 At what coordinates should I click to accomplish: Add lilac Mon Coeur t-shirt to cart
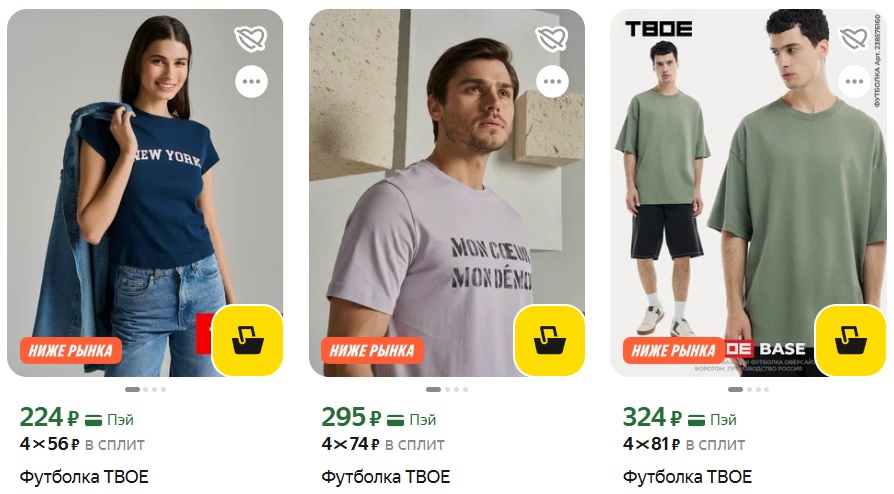point(550,341)
